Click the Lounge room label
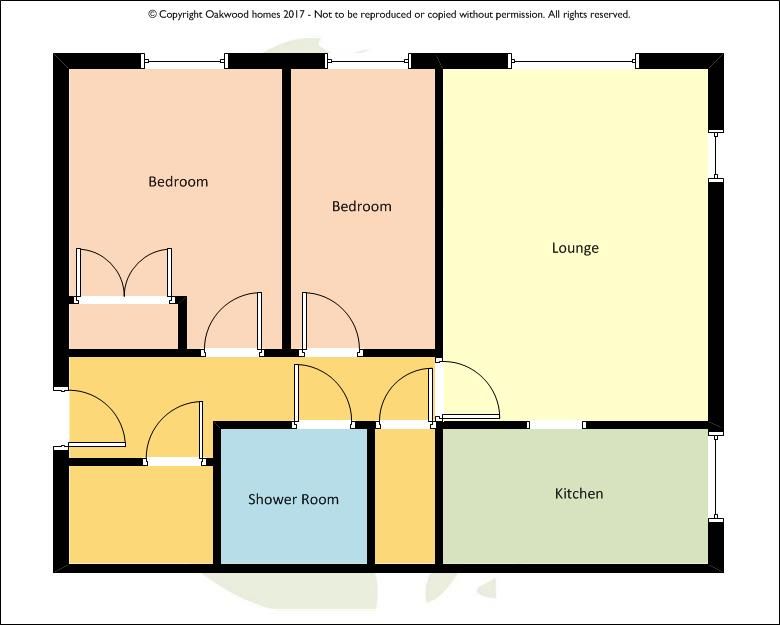 pyautogui.click(x=575, y=248)
